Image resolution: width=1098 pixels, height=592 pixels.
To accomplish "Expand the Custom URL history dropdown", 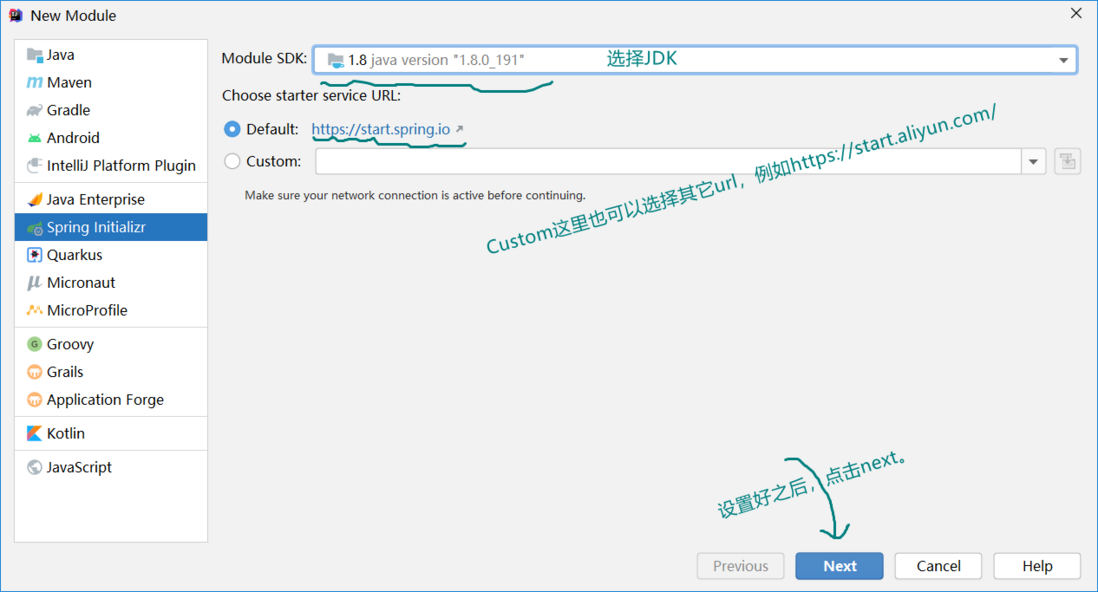I will pyautogui.click(x=1034, y=162).
